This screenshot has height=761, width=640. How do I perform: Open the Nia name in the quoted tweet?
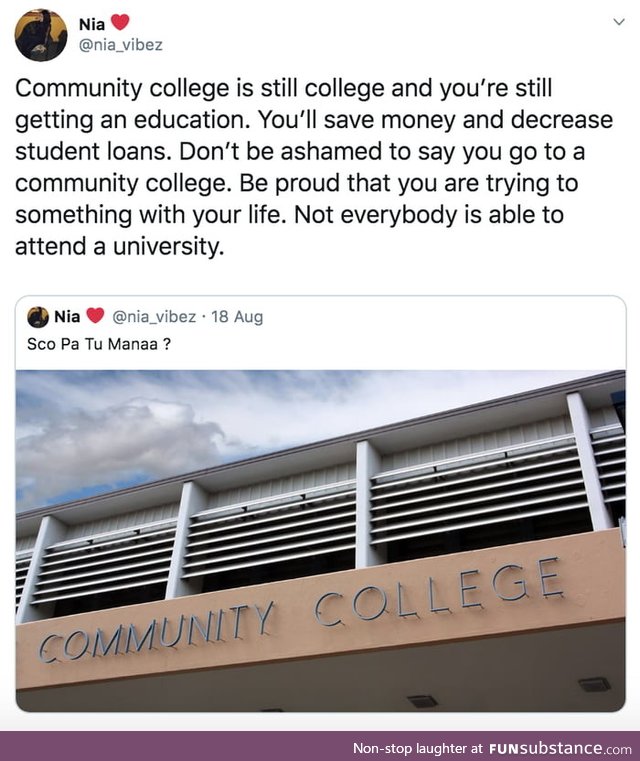(x=68, y=317)
